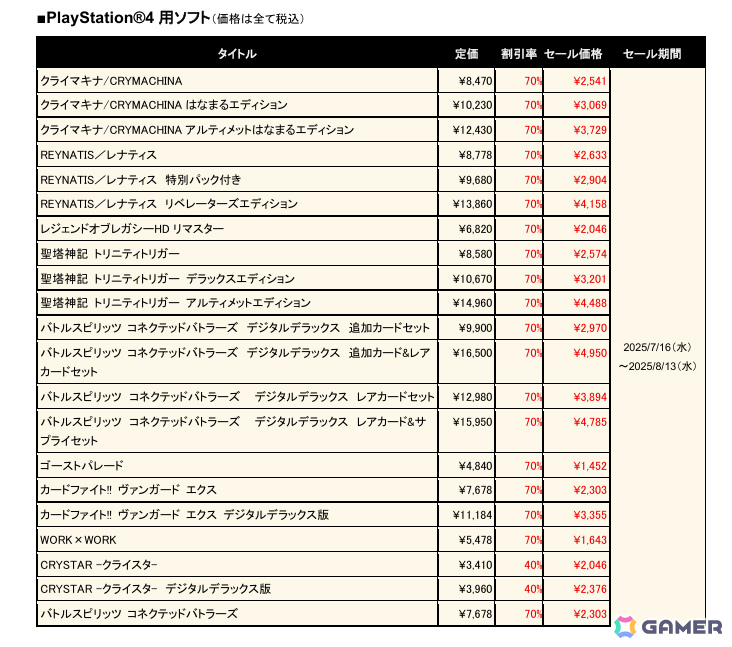Click WORK×WORK title cell
732x647 pixels.
pyautogui.click(x=78, y=540)
